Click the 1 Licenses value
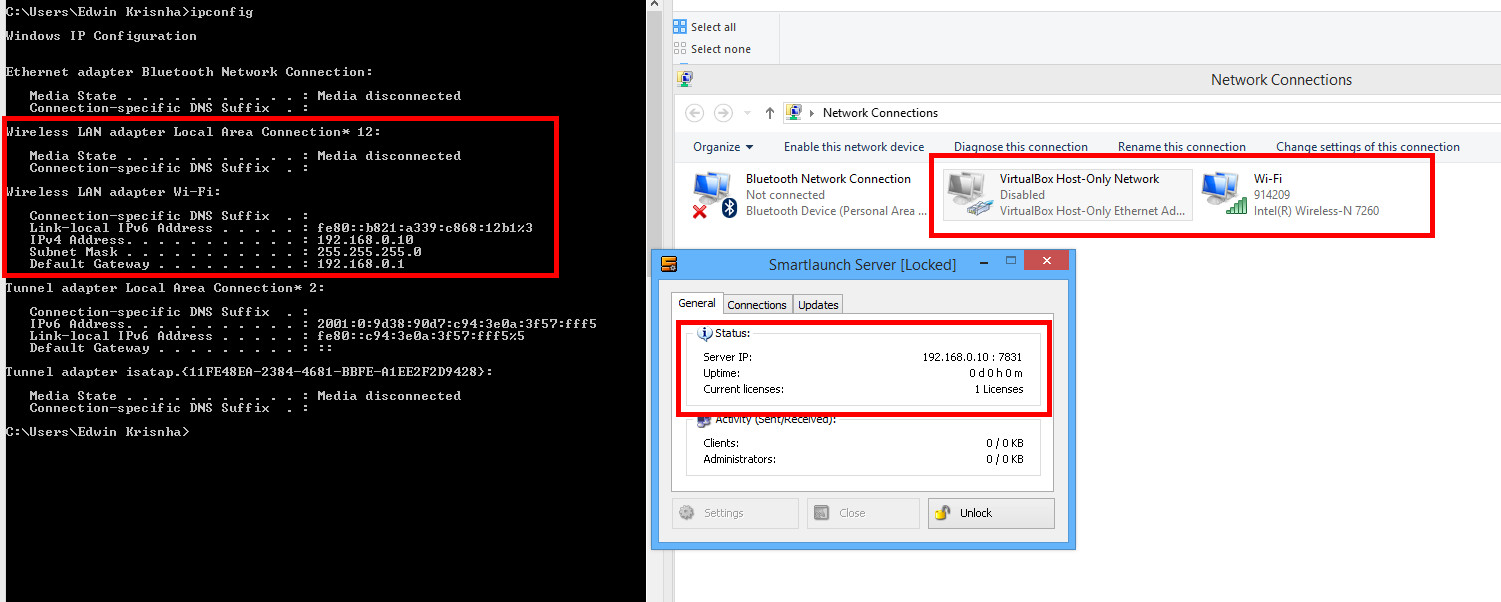 (x=999, y=389)
